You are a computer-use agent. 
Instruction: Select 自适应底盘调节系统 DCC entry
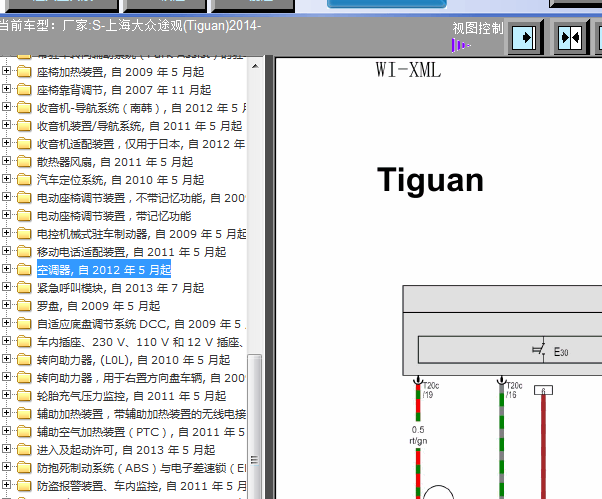click(141, 324)
